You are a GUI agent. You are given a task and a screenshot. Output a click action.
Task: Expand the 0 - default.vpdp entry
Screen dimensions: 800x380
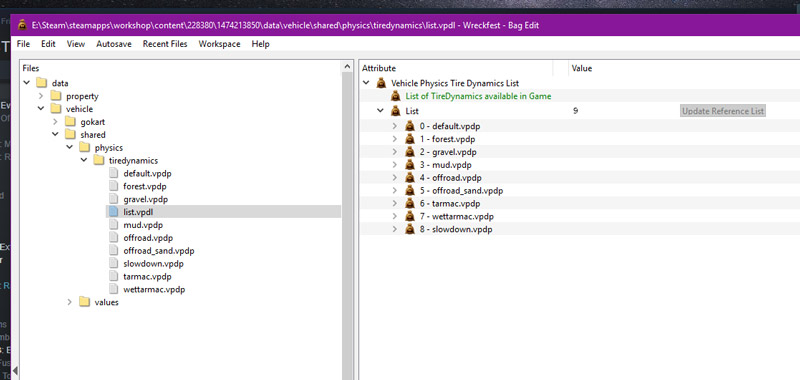pos(394,126)
